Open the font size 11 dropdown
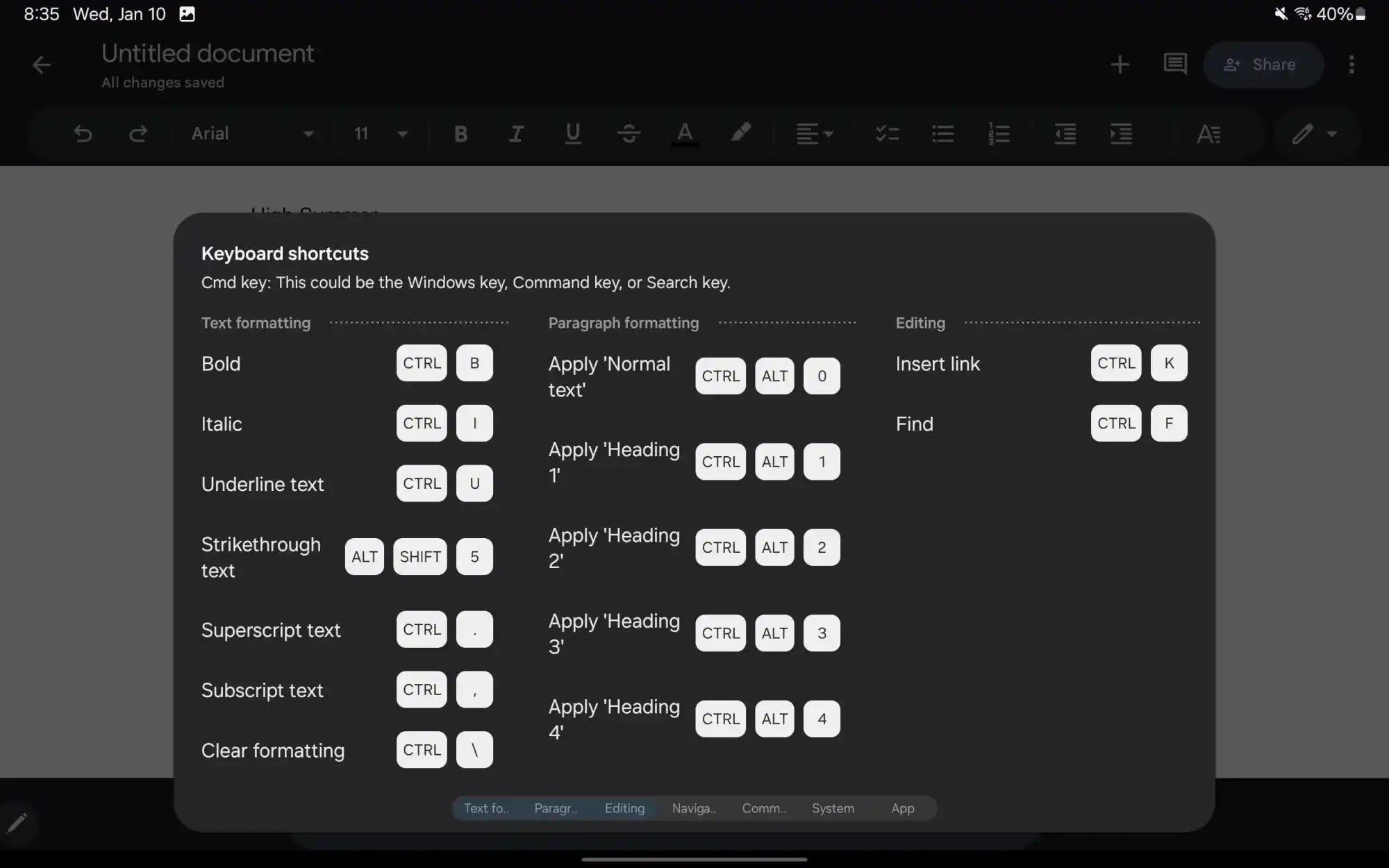Image resolution: width=1389 pixels, height=868 pixels. 381,133
